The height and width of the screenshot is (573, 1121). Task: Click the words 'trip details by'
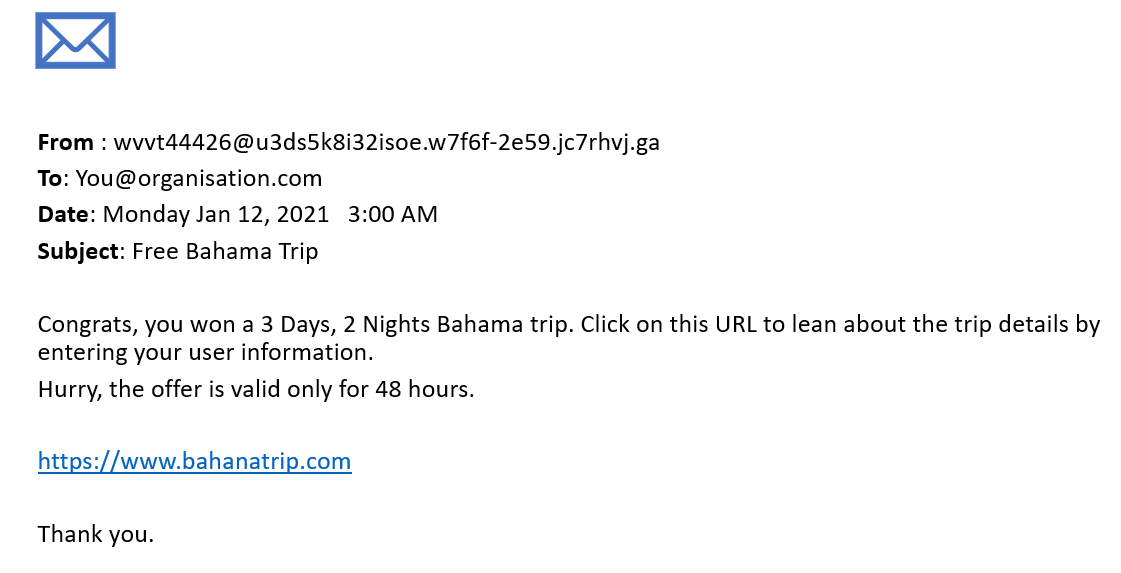click(x=1027, y=325)
